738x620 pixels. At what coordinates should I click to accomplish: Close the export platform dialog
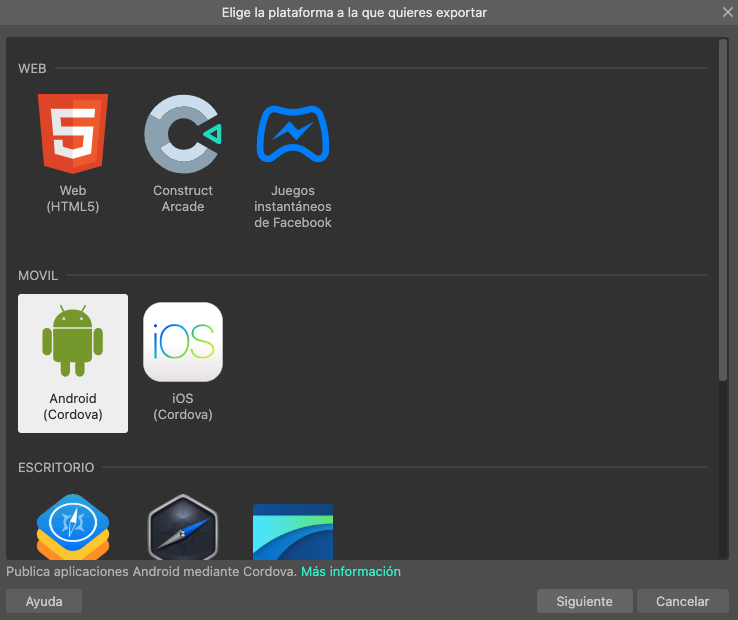coord(728,12)
